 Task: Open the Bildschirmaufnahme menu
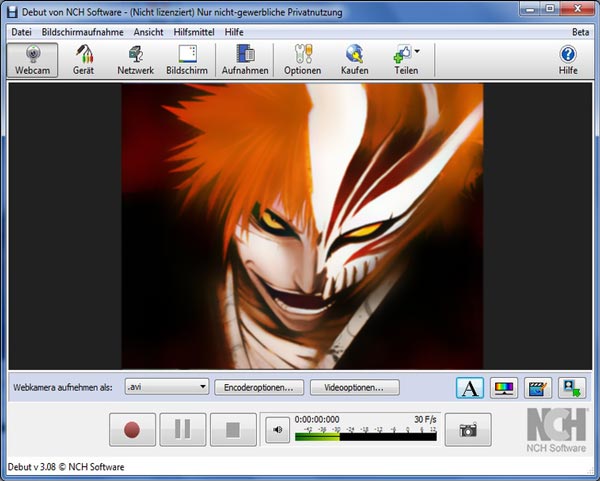(x=84, y=32)
